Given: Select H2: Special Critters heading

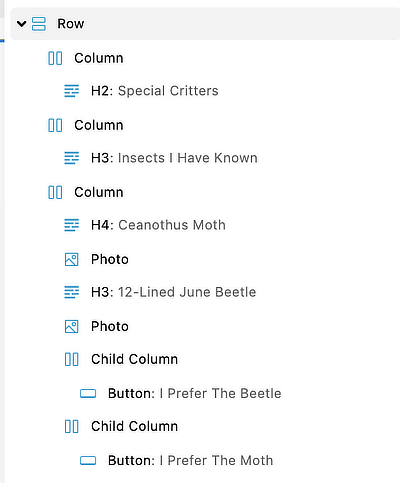Looking at the screenshot, I should 155,91.
